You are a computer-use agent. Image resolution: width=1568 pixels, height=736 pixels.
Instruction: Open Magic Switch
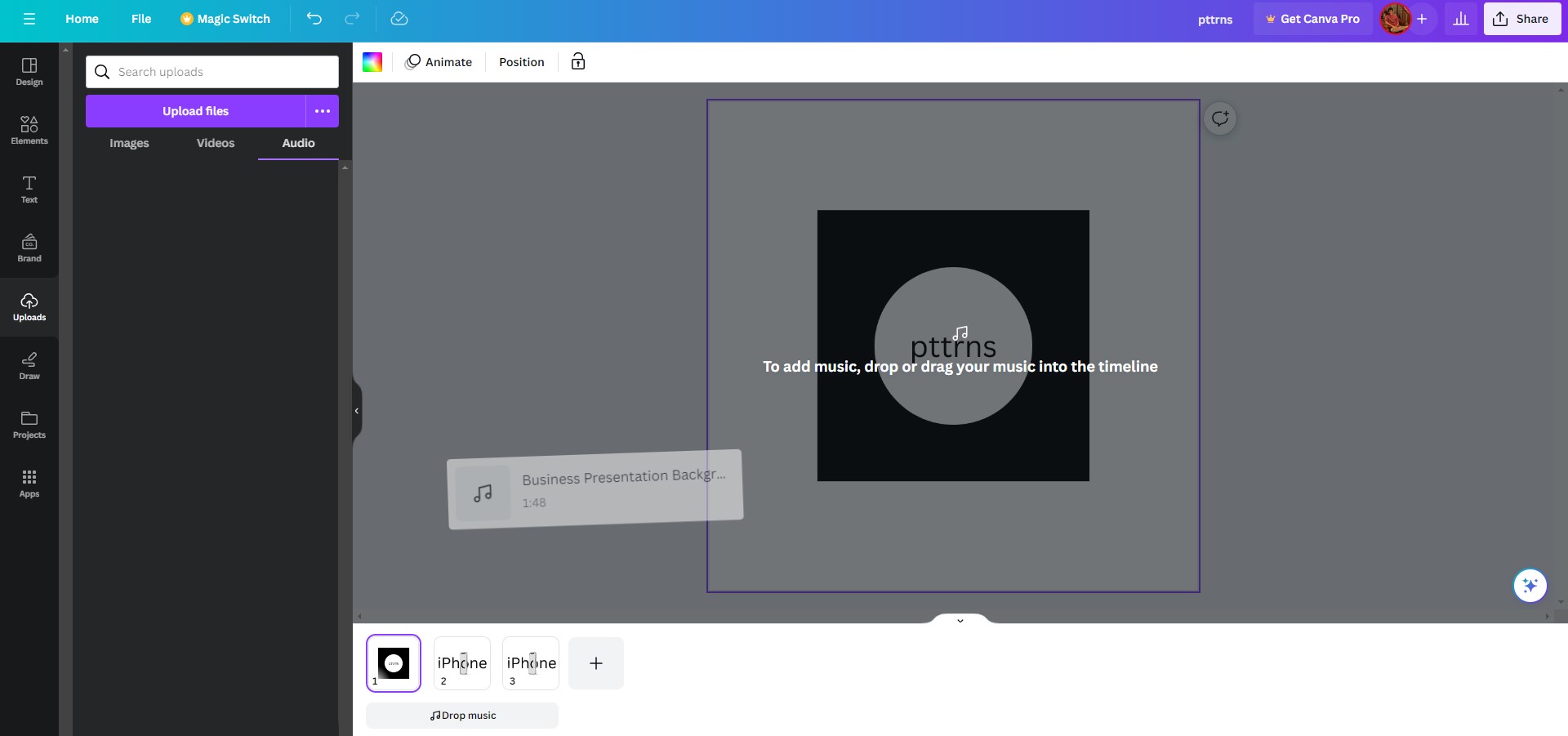point(225,19)
